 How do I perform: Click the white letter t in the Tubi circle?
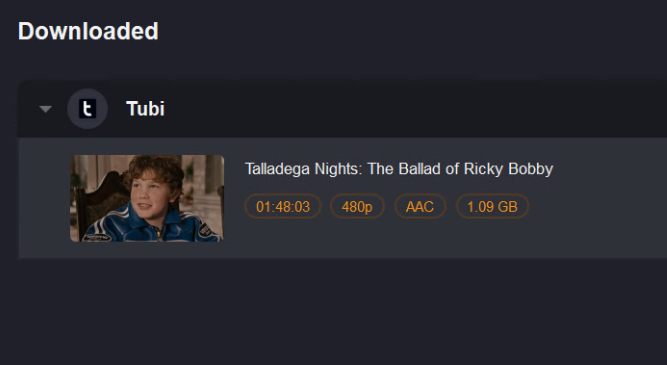87,109
